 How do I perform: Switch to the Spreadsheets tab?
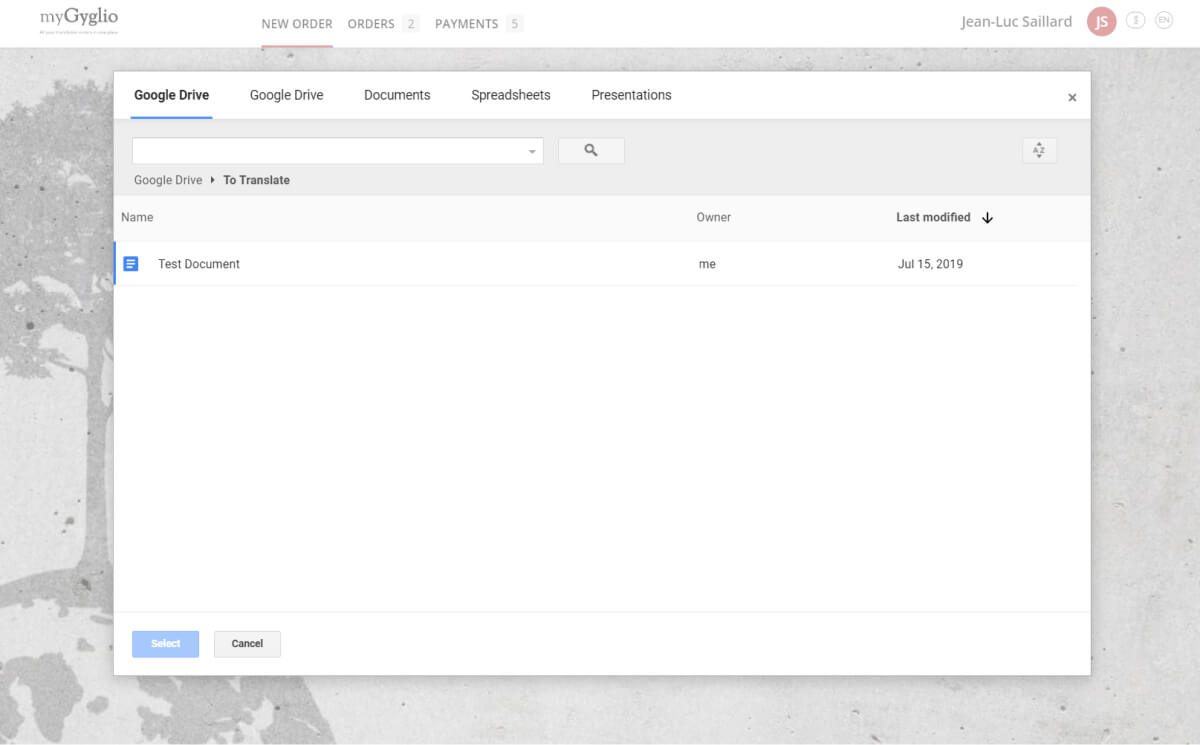coord(511,96)
